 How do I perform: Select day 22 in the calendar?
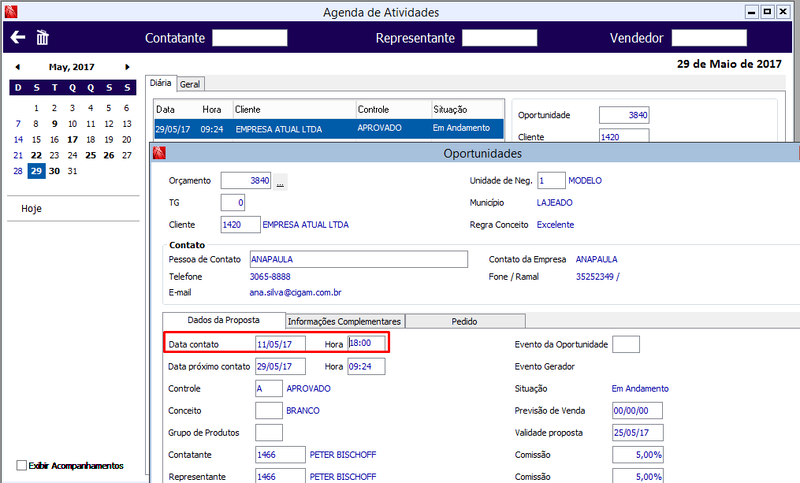coord(36,155)
